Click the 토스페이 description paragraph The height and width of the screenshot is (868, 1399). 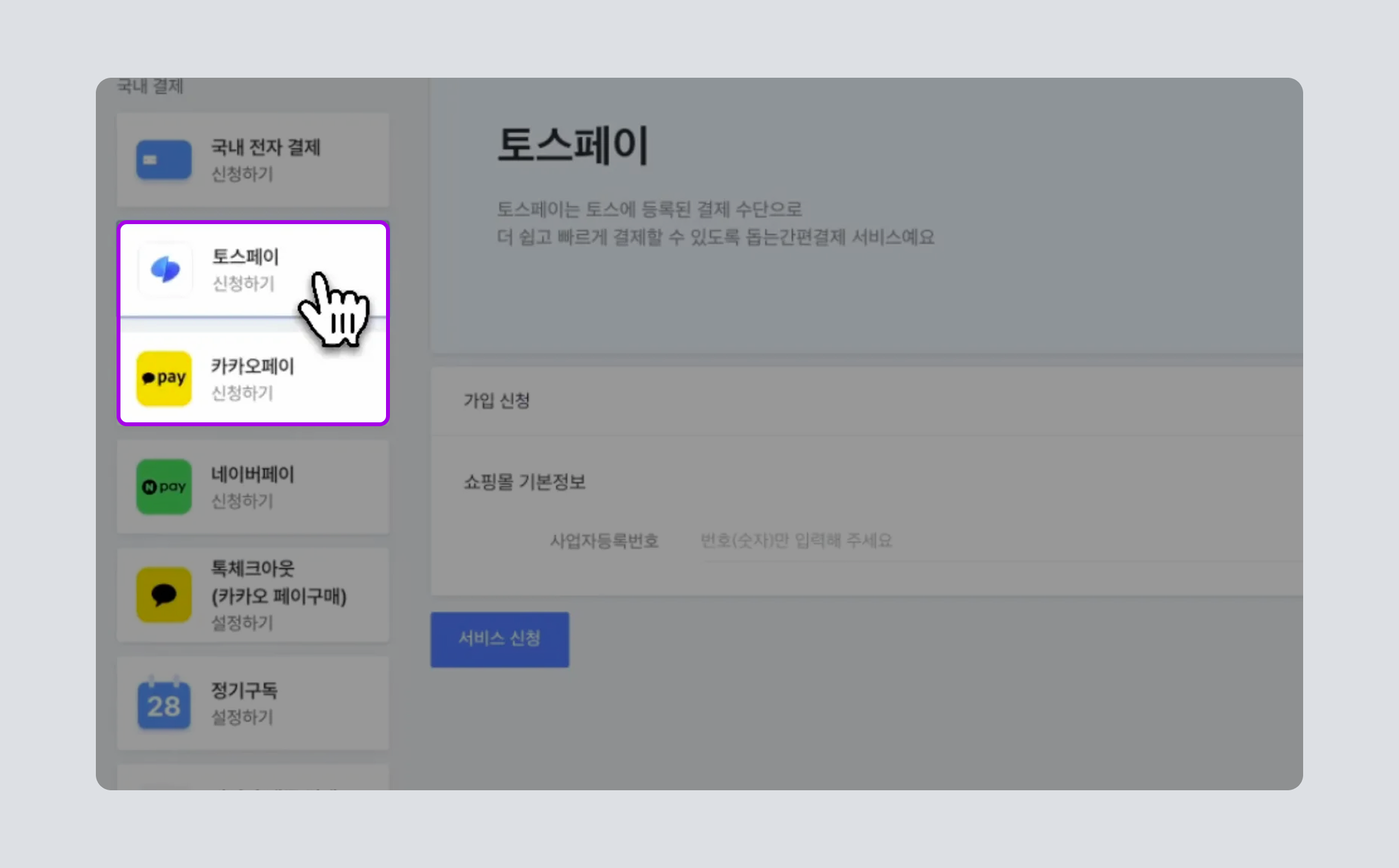pyautogui.click(x=716, y=223)
